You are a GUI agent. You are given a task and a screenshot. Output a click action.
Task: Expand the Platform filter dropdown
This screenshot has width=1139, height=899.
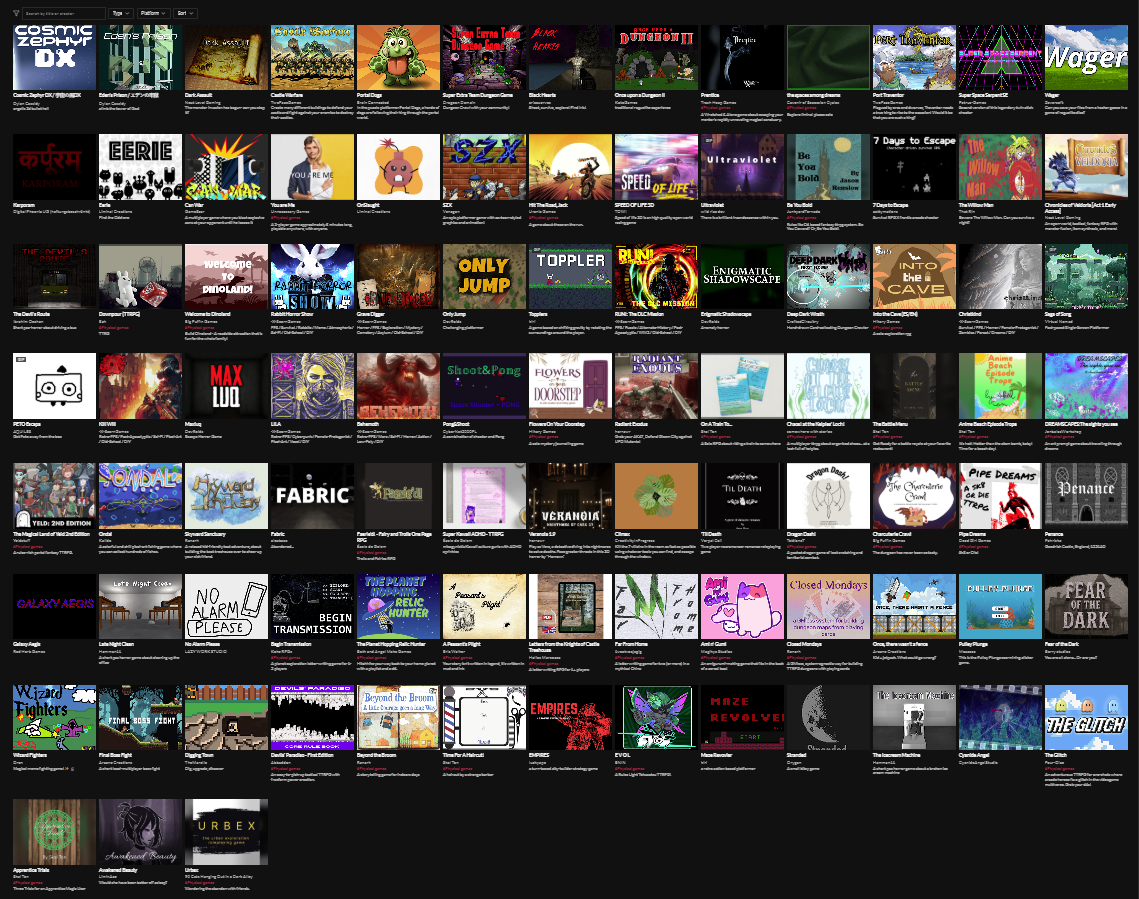click(x=153, y=13)
